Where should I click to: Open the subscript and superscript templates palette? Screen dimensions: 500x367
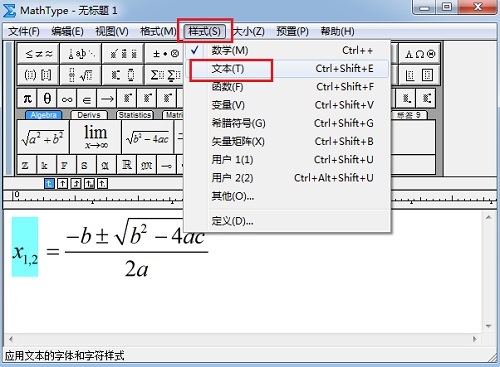pyautogui.click(x=123, y=75)
